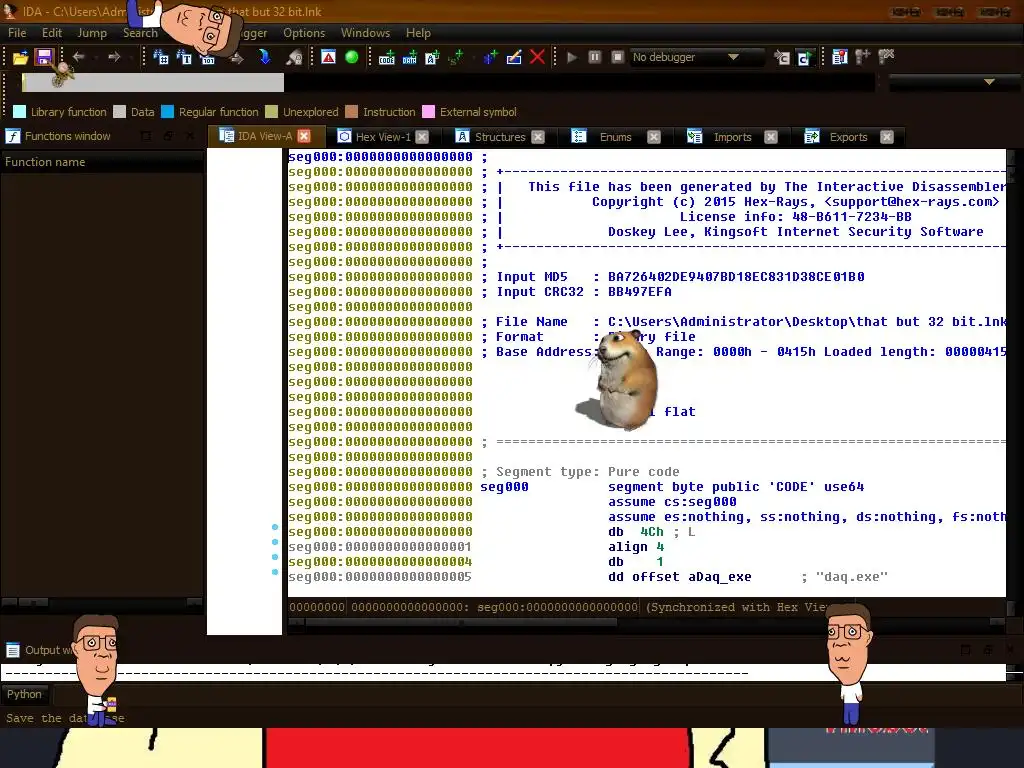The width and height of the screenshot is (1024, 768).
Task: Click the 'C' attach process icon
Action: pyautogui.click(x=782, y=58)
